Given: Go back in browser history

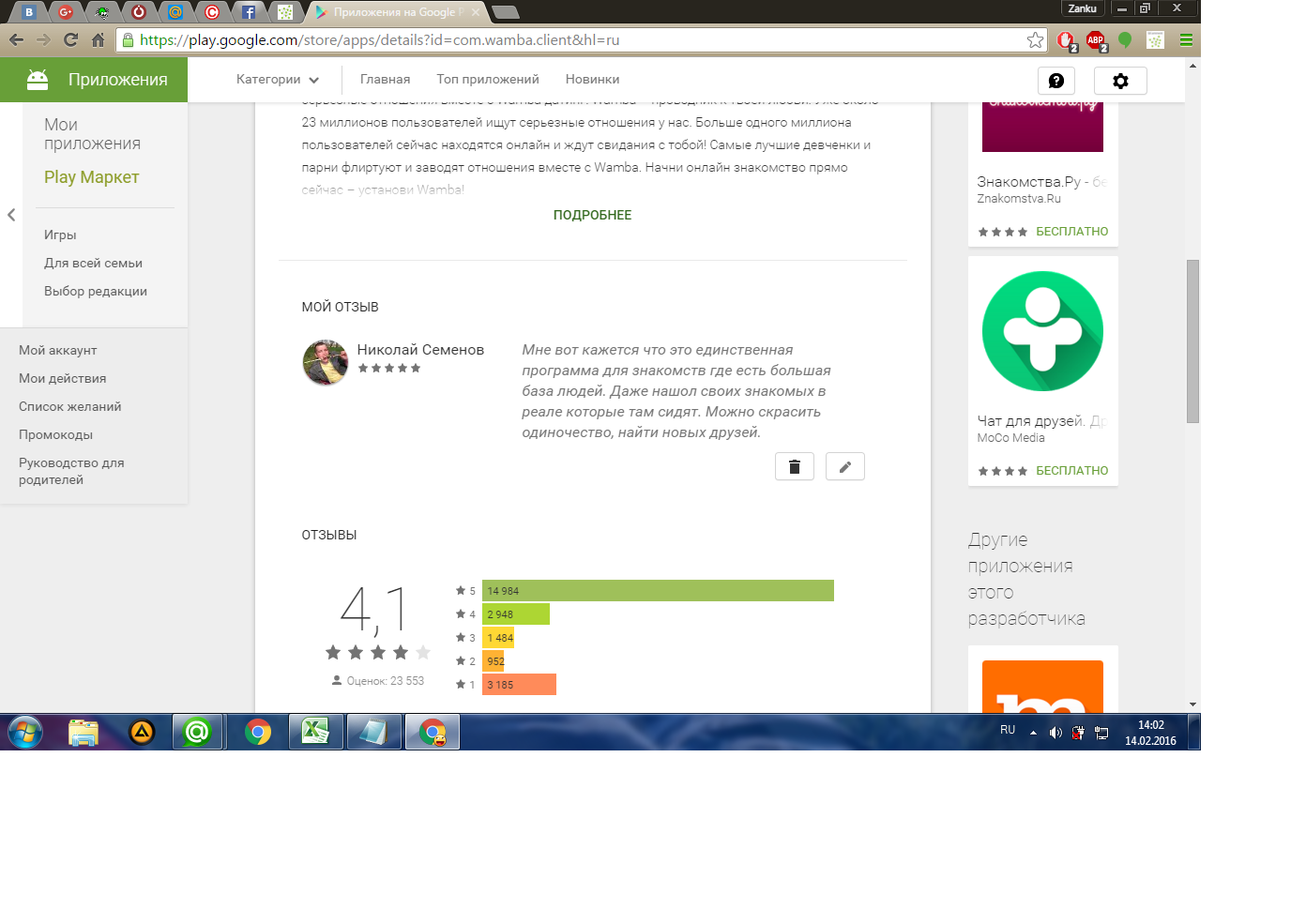Looking at the screenshot, I should (x=16, y=39).
